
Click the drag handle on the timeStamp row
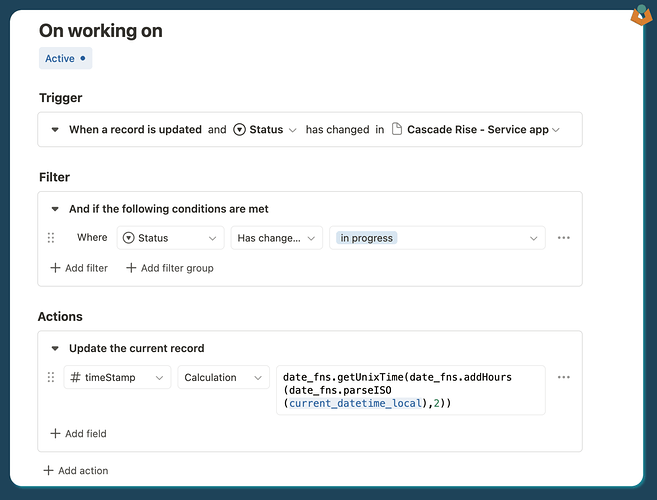(x=51, y=377)
